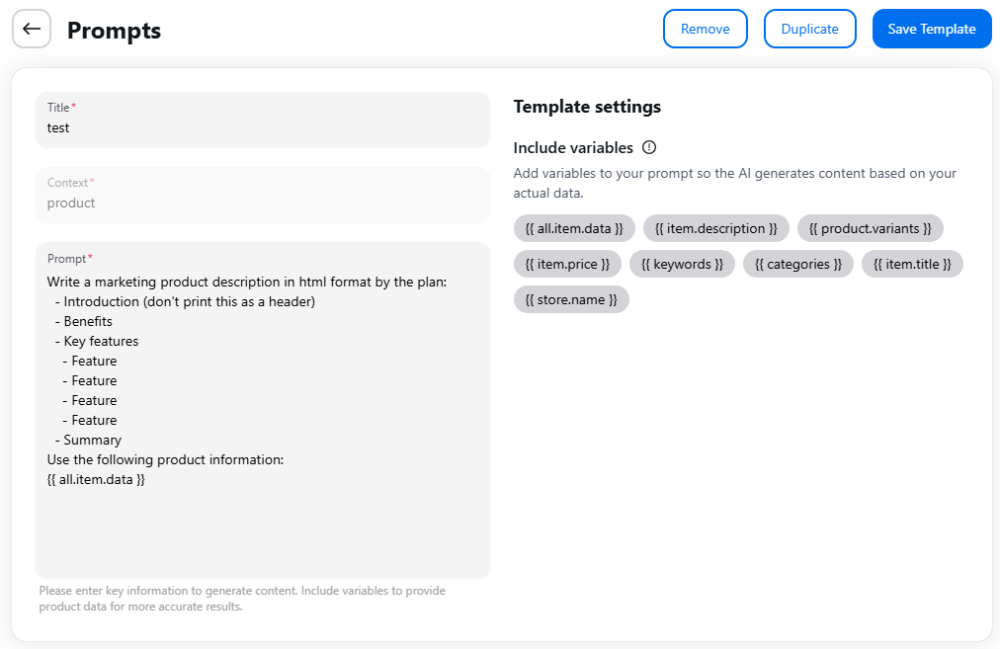1000x649 pixels.
Task: Select the {{ item.title }} variable chip
Action: click(912, 264)
